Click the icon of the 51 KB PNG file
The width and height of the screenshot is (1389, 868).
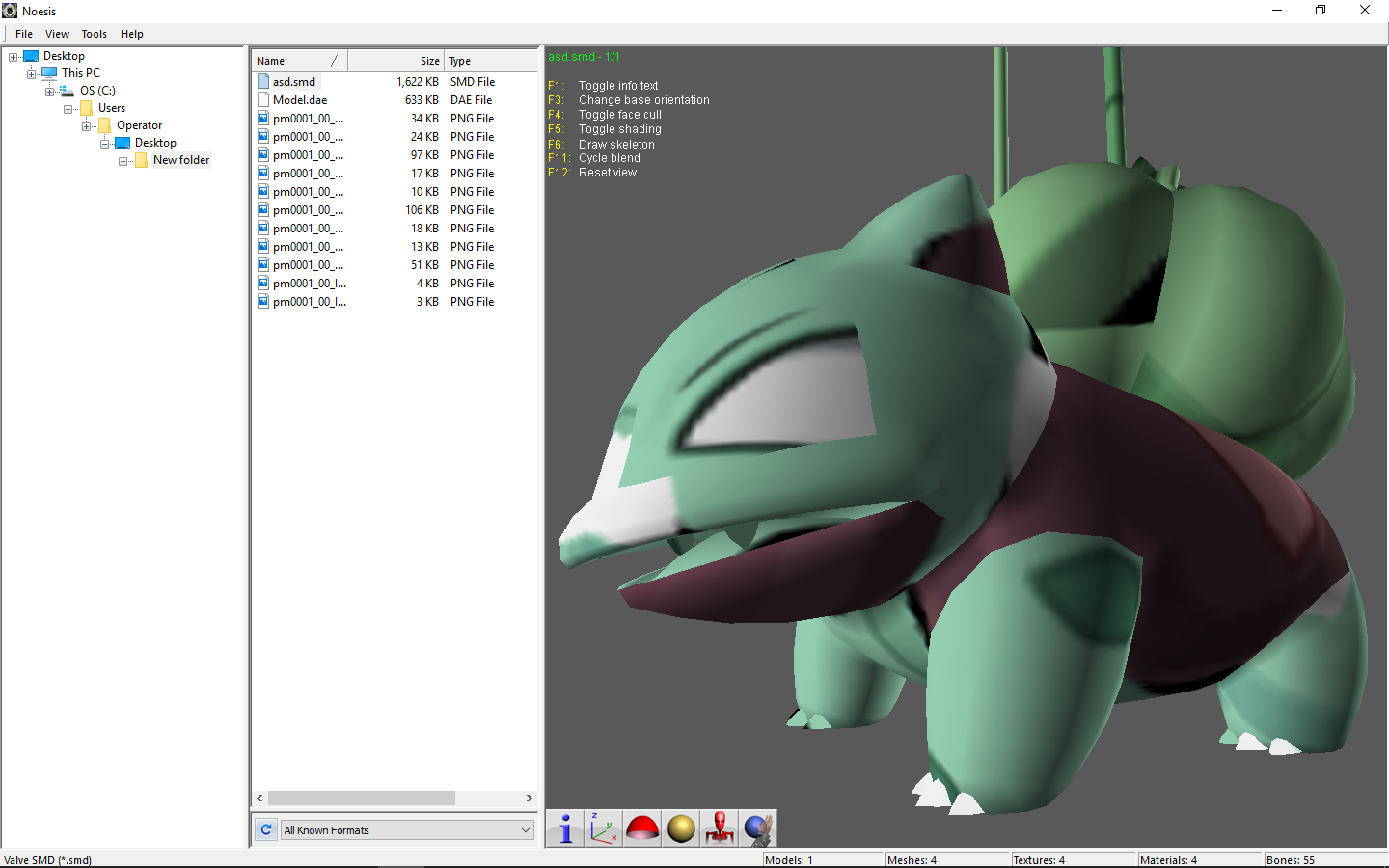(x=263, y=265)
